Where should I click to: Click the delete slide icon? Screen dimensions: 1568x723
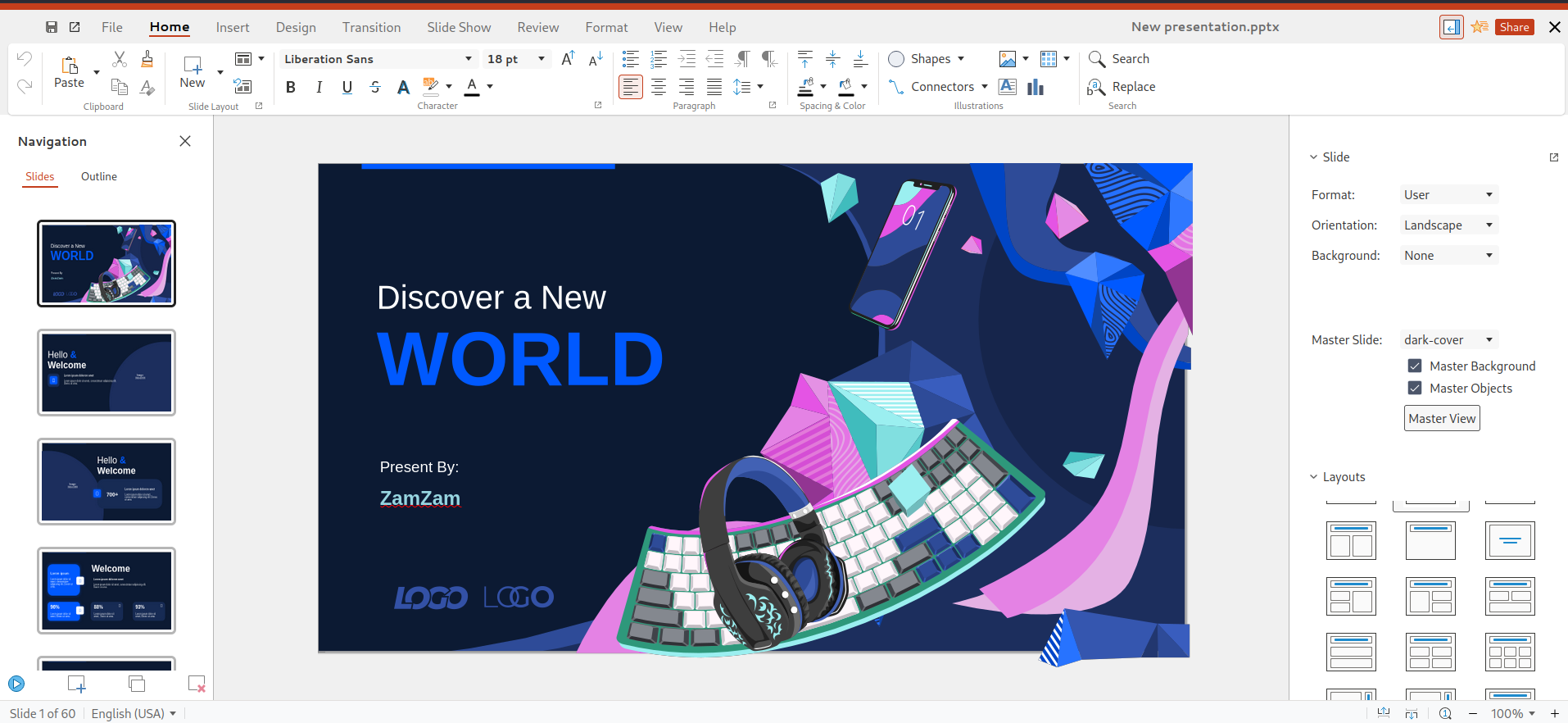197,684
